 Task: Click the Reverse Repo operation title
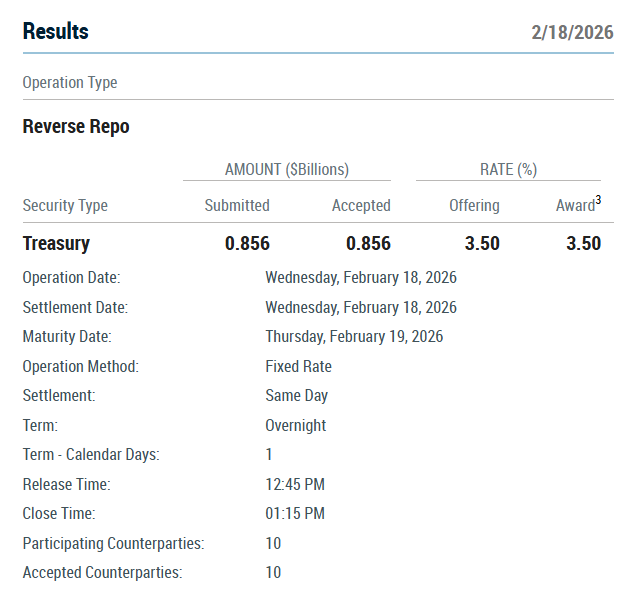click(76, 126)
